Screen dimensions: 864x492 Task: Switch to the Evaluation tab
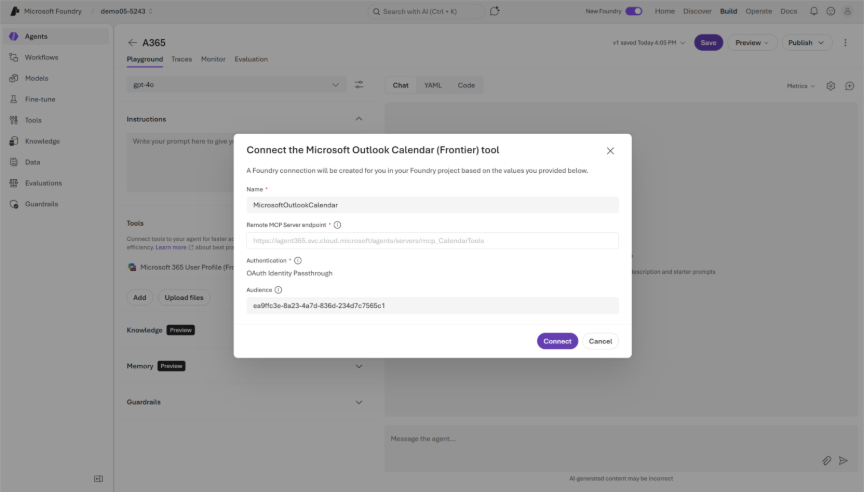251,59
